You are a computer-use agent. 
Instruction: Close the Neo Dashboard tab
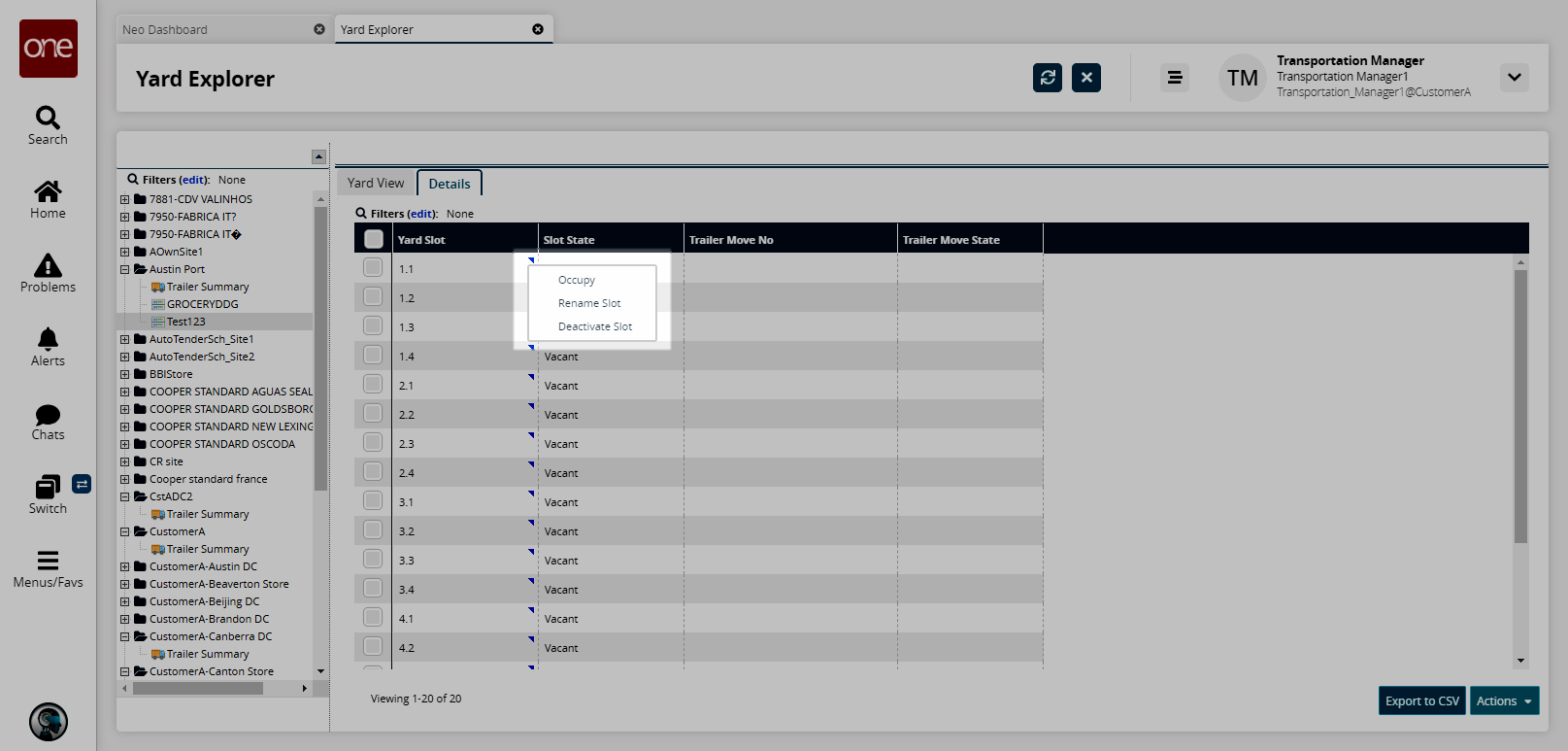(x=319, y=29)
